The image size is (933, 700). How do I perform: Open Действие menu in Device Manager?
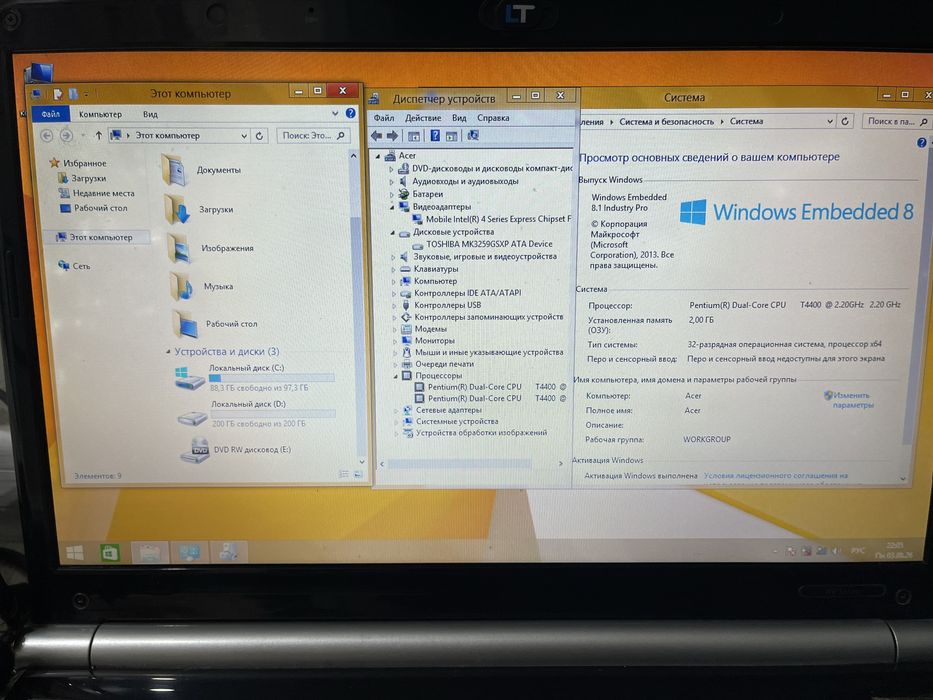point(423,118)
